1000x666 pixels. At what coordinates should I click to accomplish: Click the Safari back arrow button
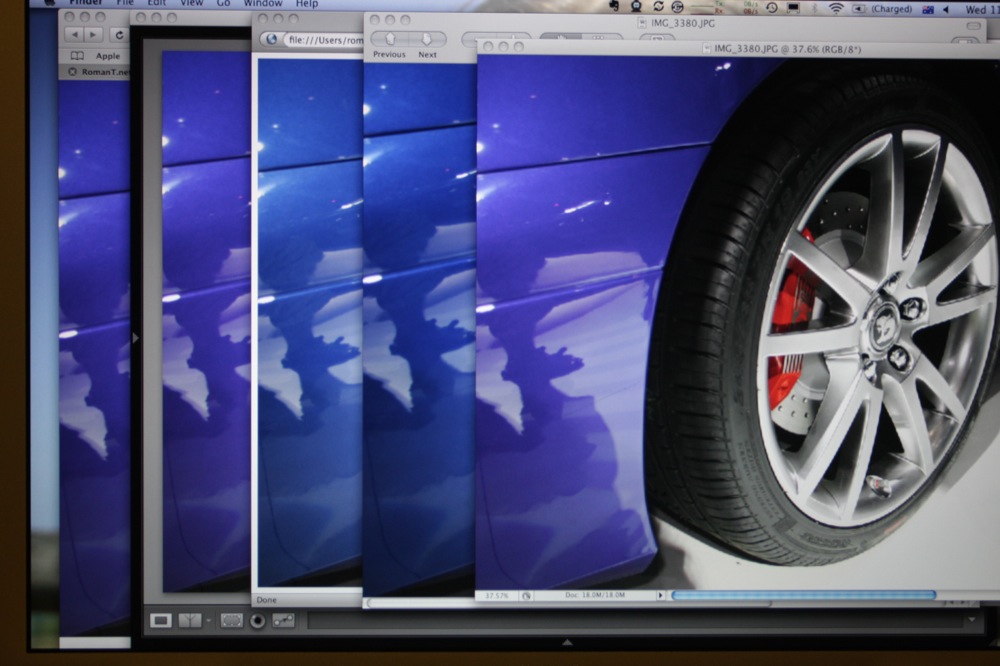click(x=73, y=35)
